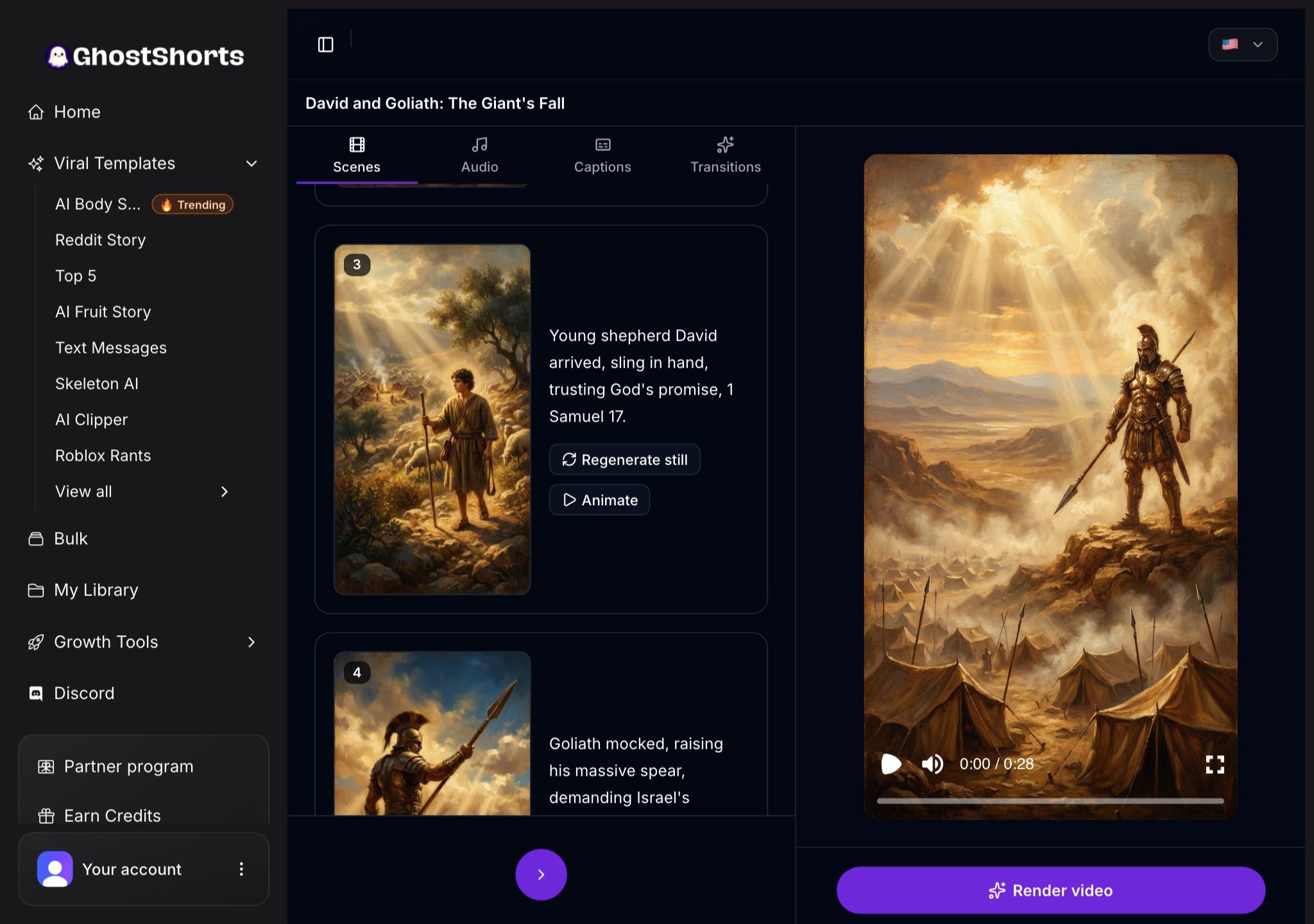The width and height of the screenshot is (1314, 924).
Task: Switch to the Transitions tab
Action: [726, 155]
